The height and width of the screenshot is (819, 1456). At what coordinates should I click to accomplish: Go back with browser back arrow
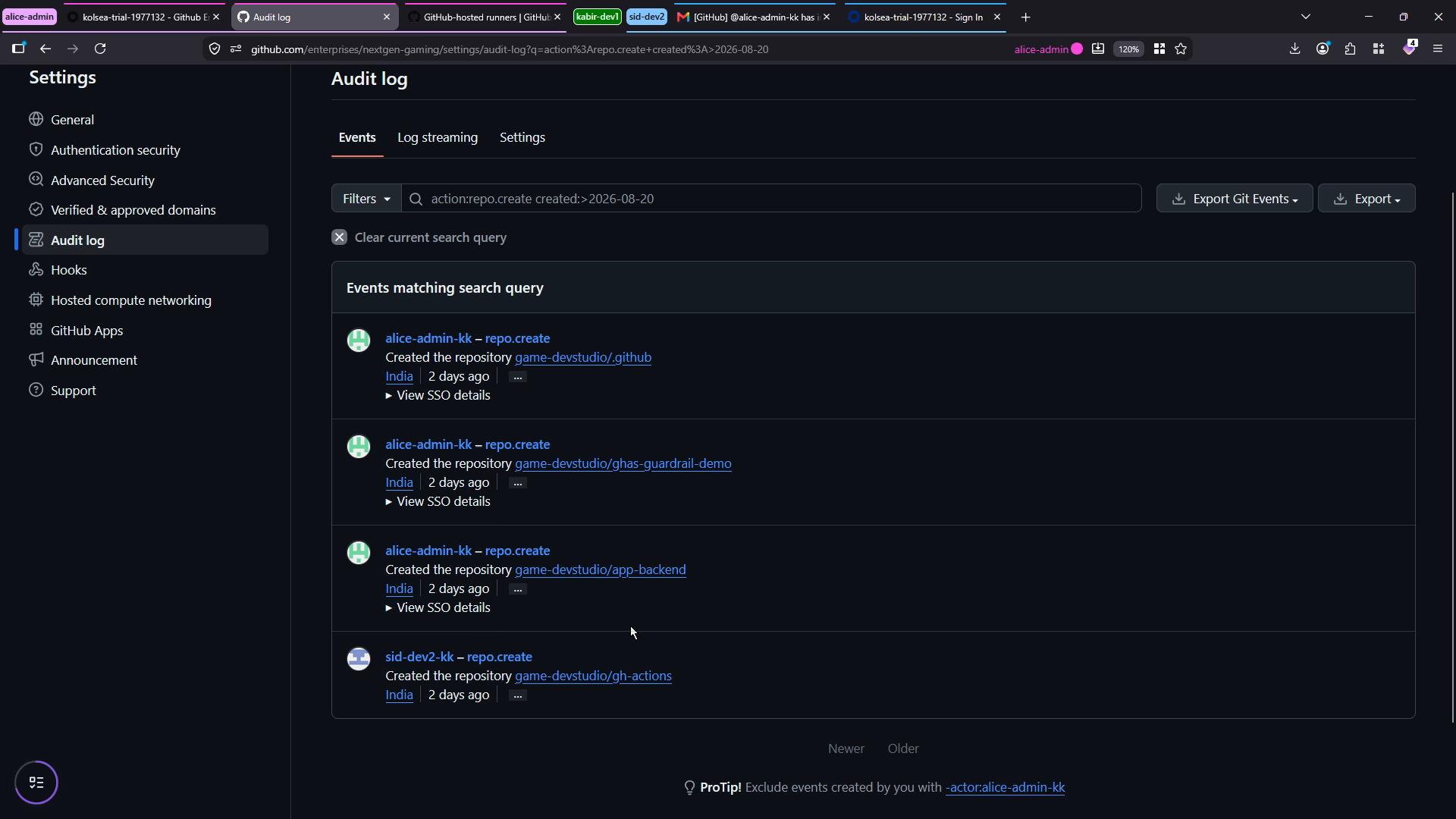[45, 49]
